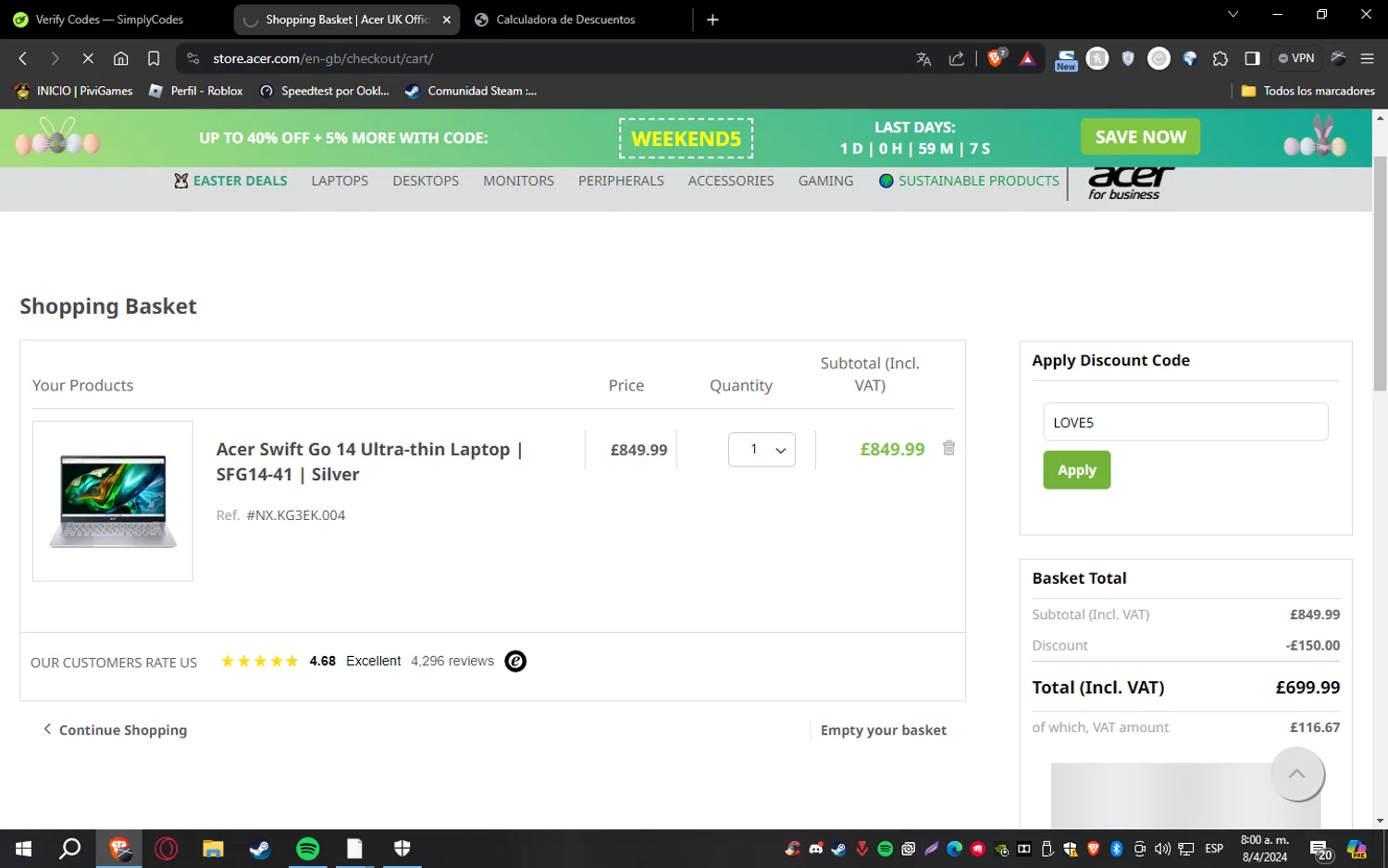This screenshot has height=868, width=1388.
Task: Open File Explorer from the taskbar
Action: click(213, 849)
